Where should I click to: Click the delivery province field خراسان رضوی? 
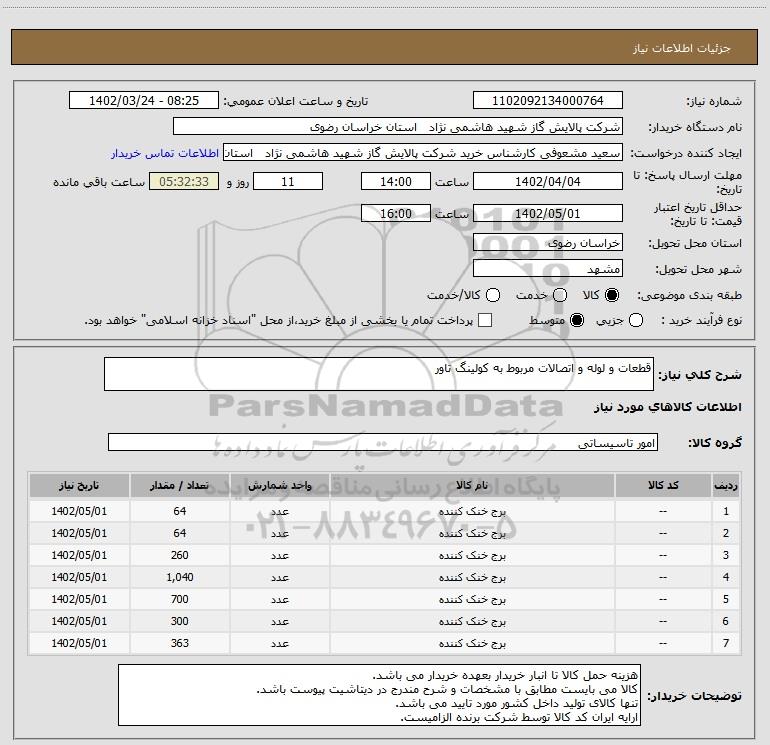[x=548, y=243]
